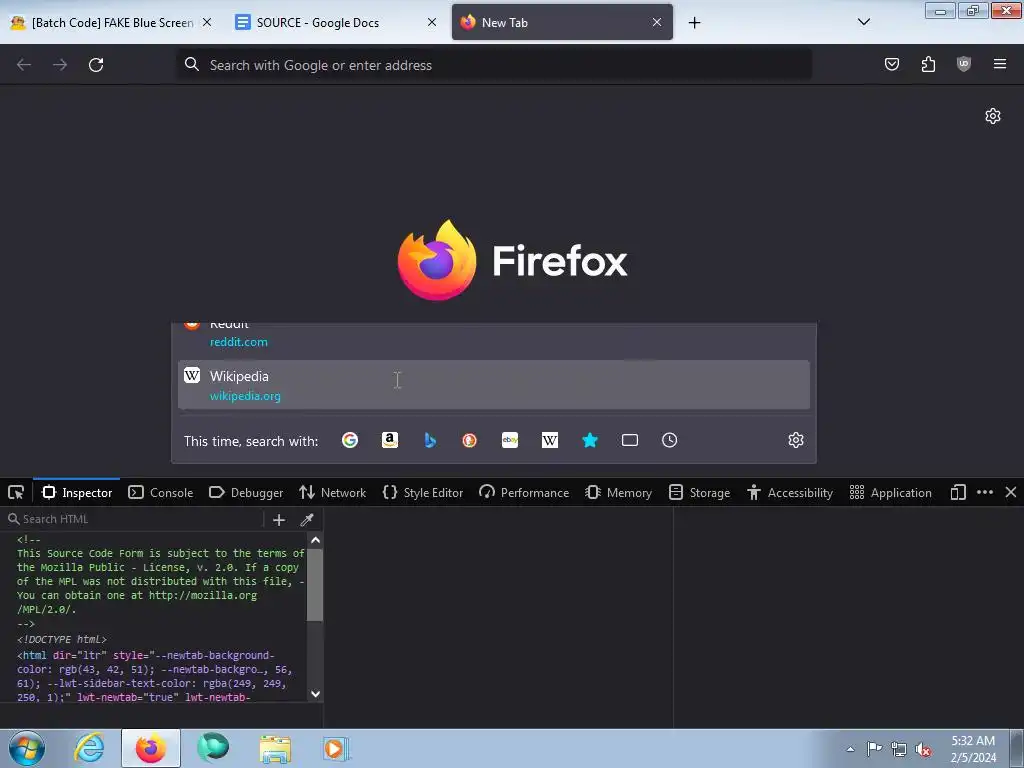Click markup scrollbar down arrow
The height and width of the screenshot is (768, 1024).
click(315, 694)
